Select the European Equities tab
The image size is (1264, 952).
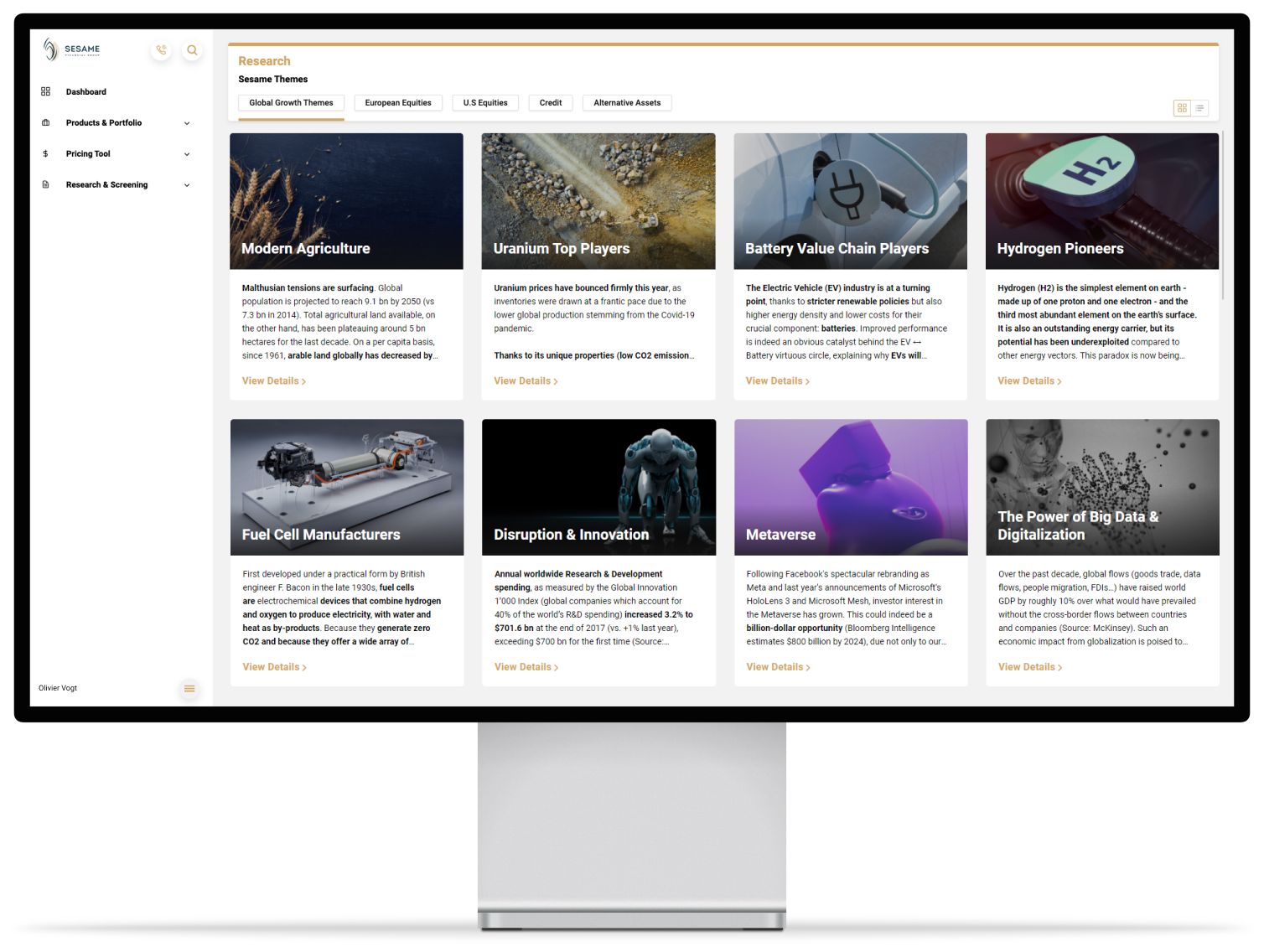tap(398, 103)
